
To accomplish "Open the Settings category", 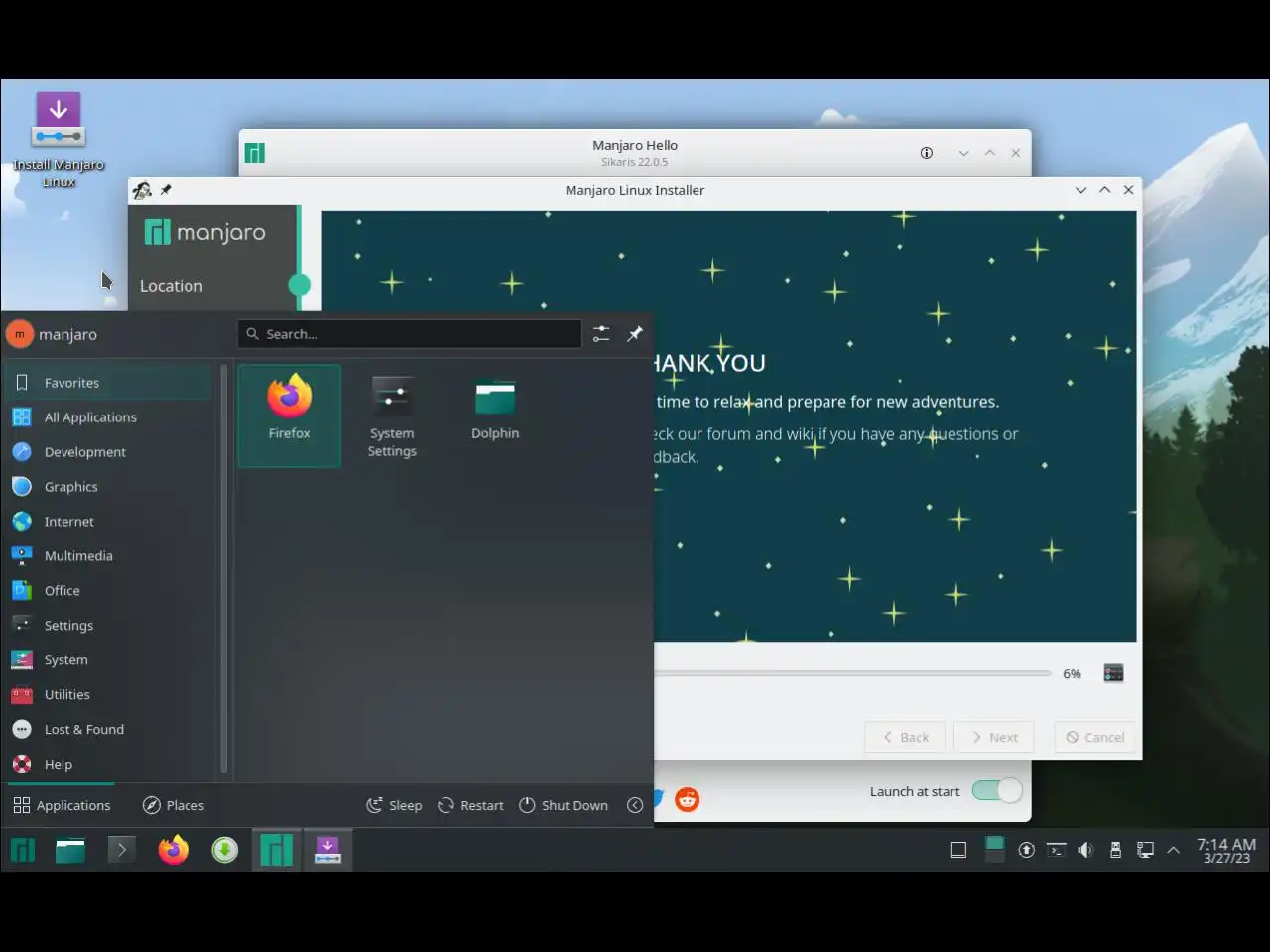I will pos(109,626).
